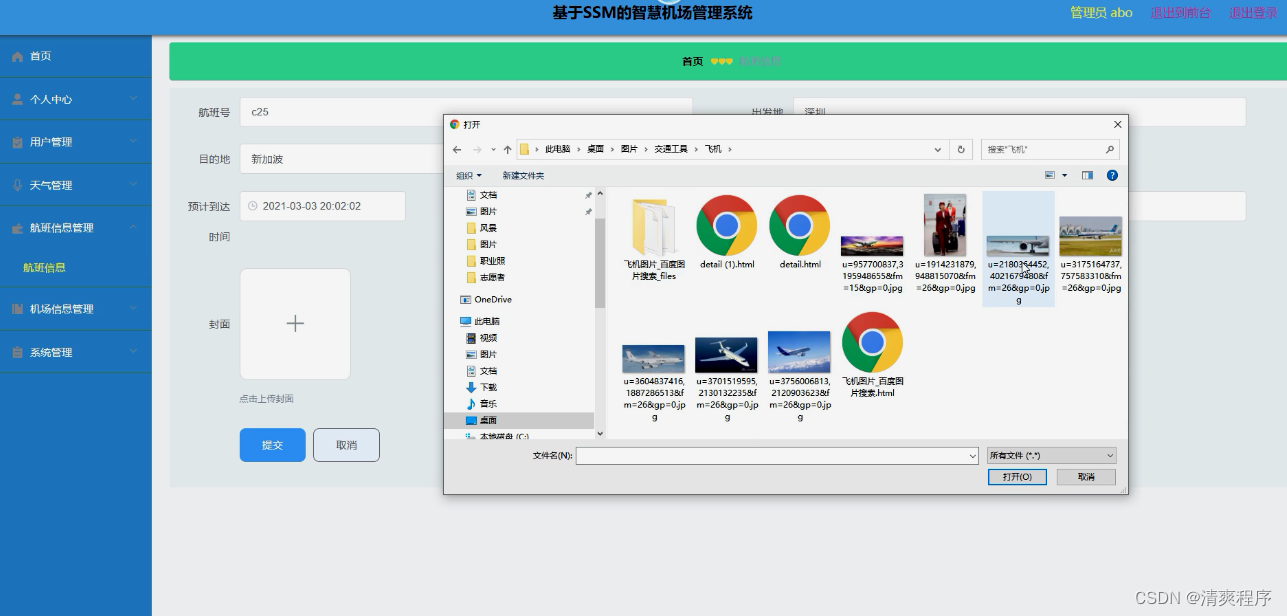Expand 系统管理 in the sidebar
The image size is (1287, 616).
[76, 352]
